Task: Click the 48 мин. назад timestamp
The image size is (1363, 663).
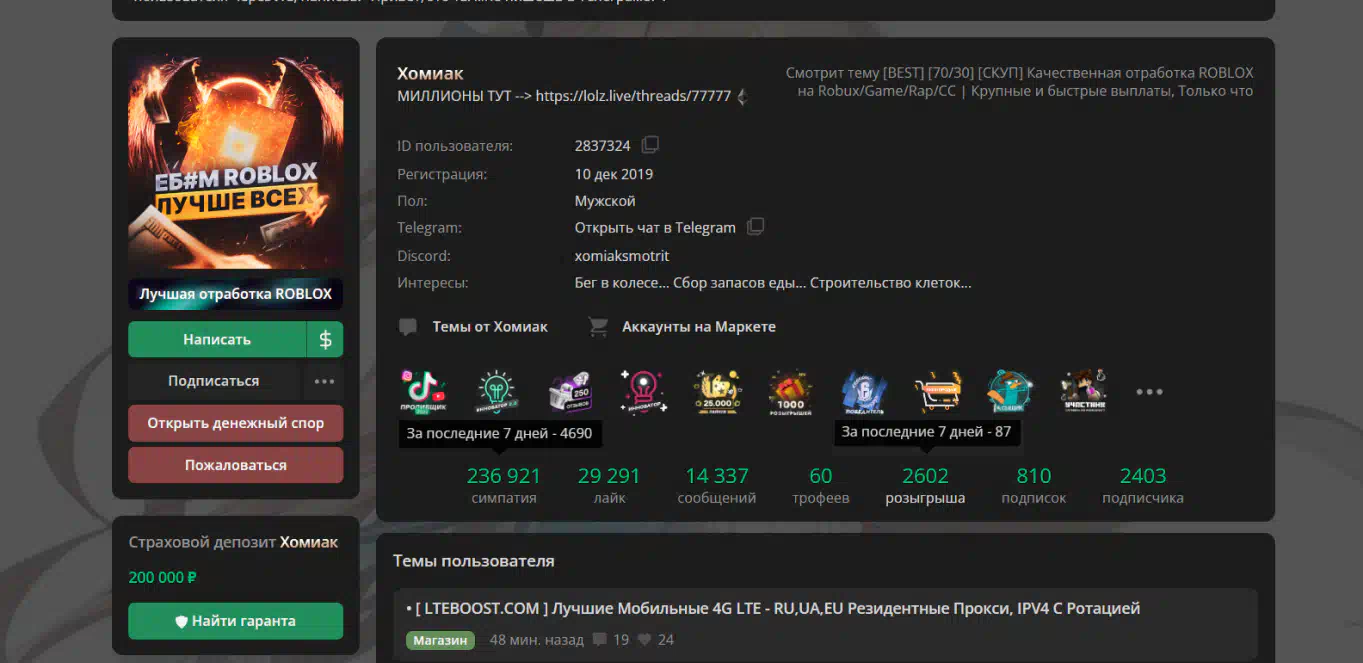Action: tap(537, 640)
